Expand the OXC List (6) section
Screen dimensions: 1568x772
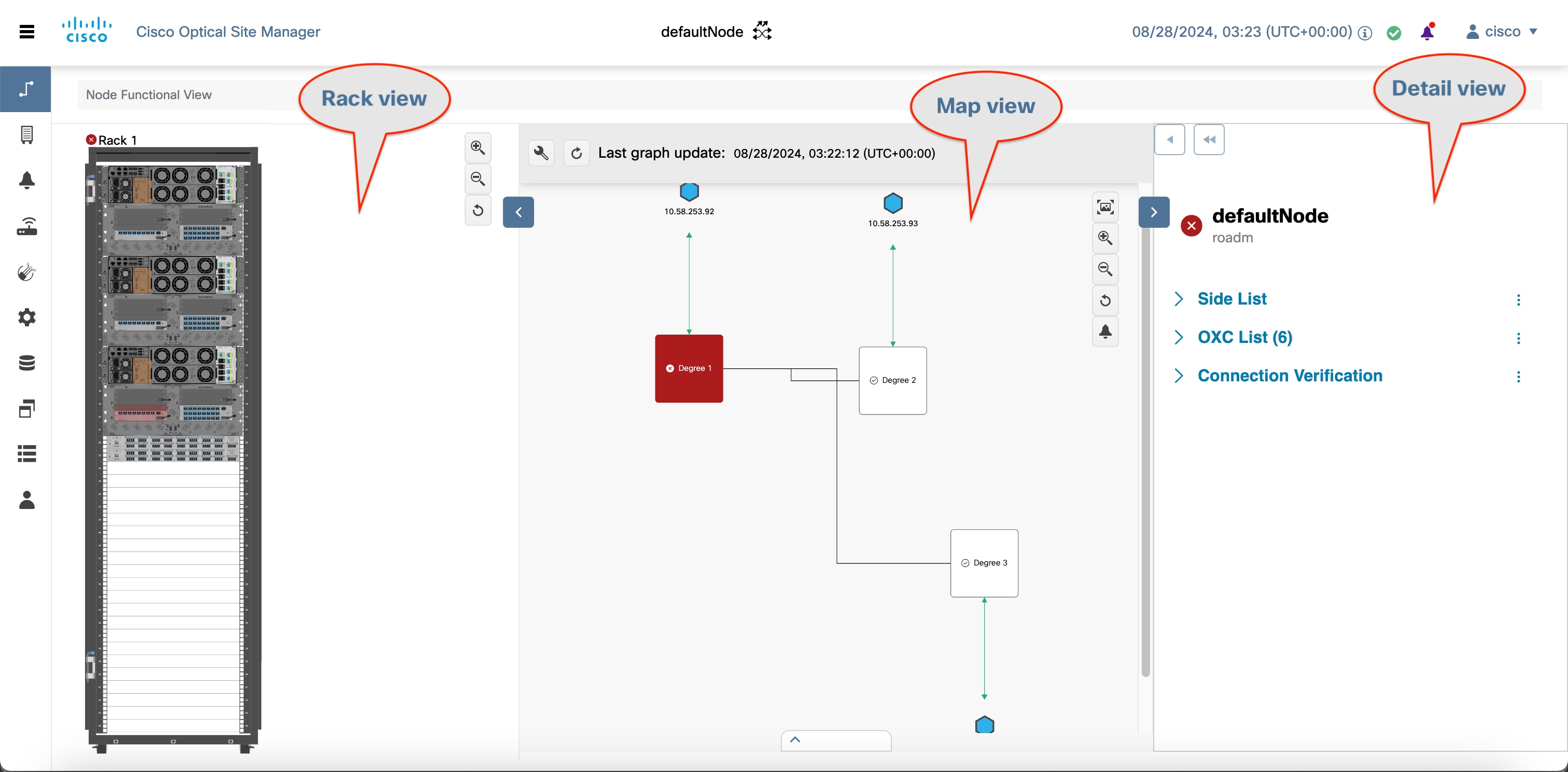click(x=1179, y=337)
